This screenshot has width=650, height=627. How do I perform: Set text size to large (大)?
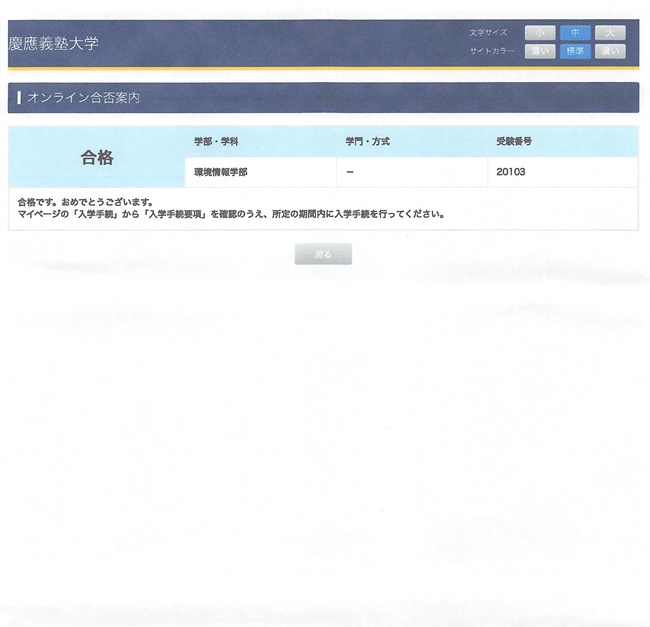pyautogui.click(x=610, y=33)
